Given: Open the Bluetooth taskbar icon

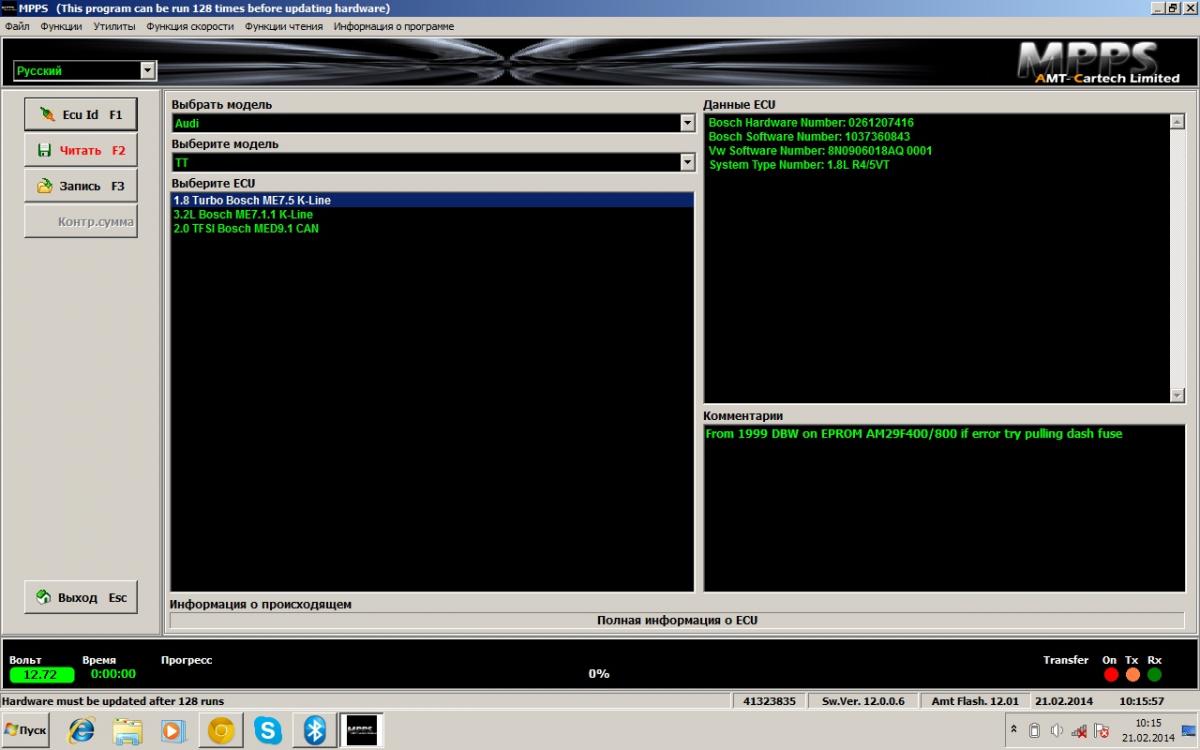Looking at the screenshot, I should tap(315, 731).
